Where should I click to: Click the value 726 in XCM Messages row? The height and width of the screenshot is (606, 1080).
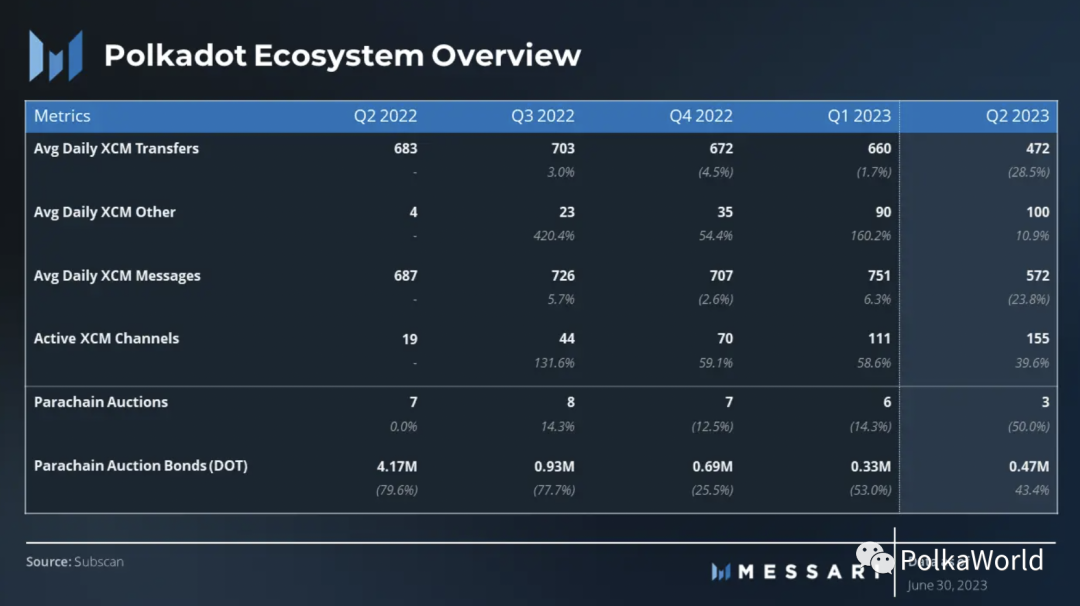point(563,275)
